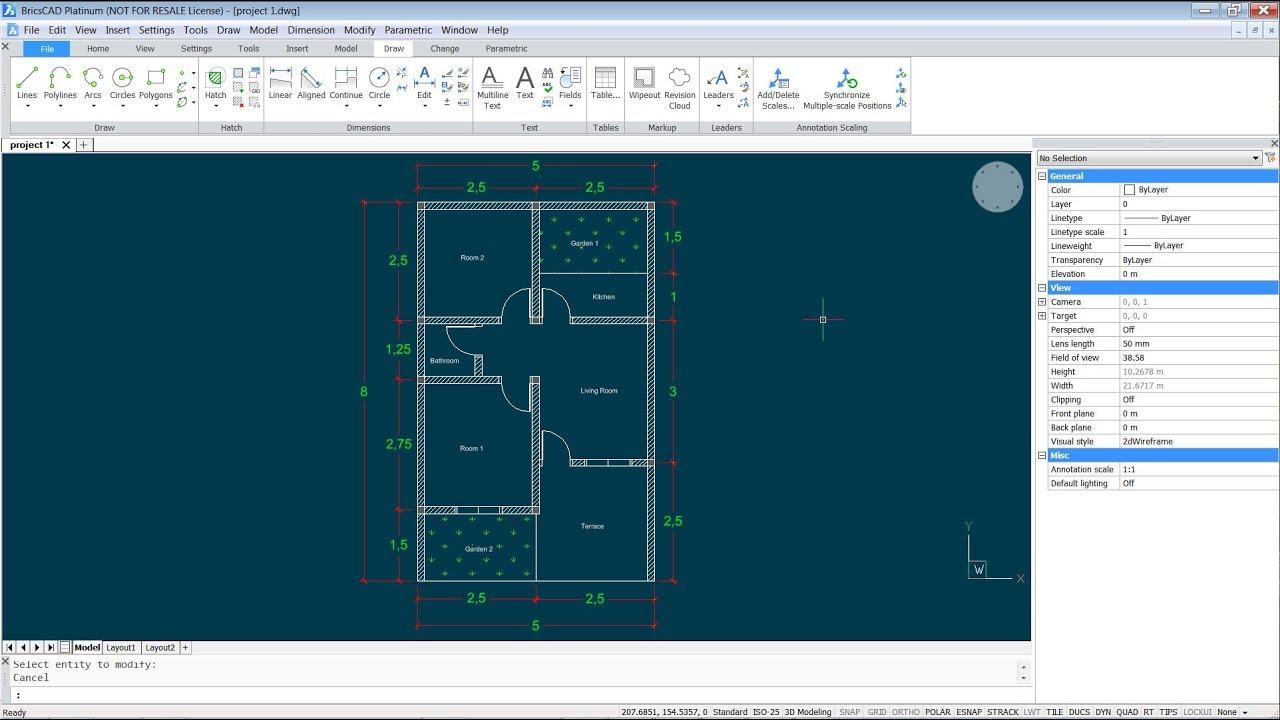Choose the Aligned dimension tool
Viewport: 1280px width, 720px height.
[311, 84]
